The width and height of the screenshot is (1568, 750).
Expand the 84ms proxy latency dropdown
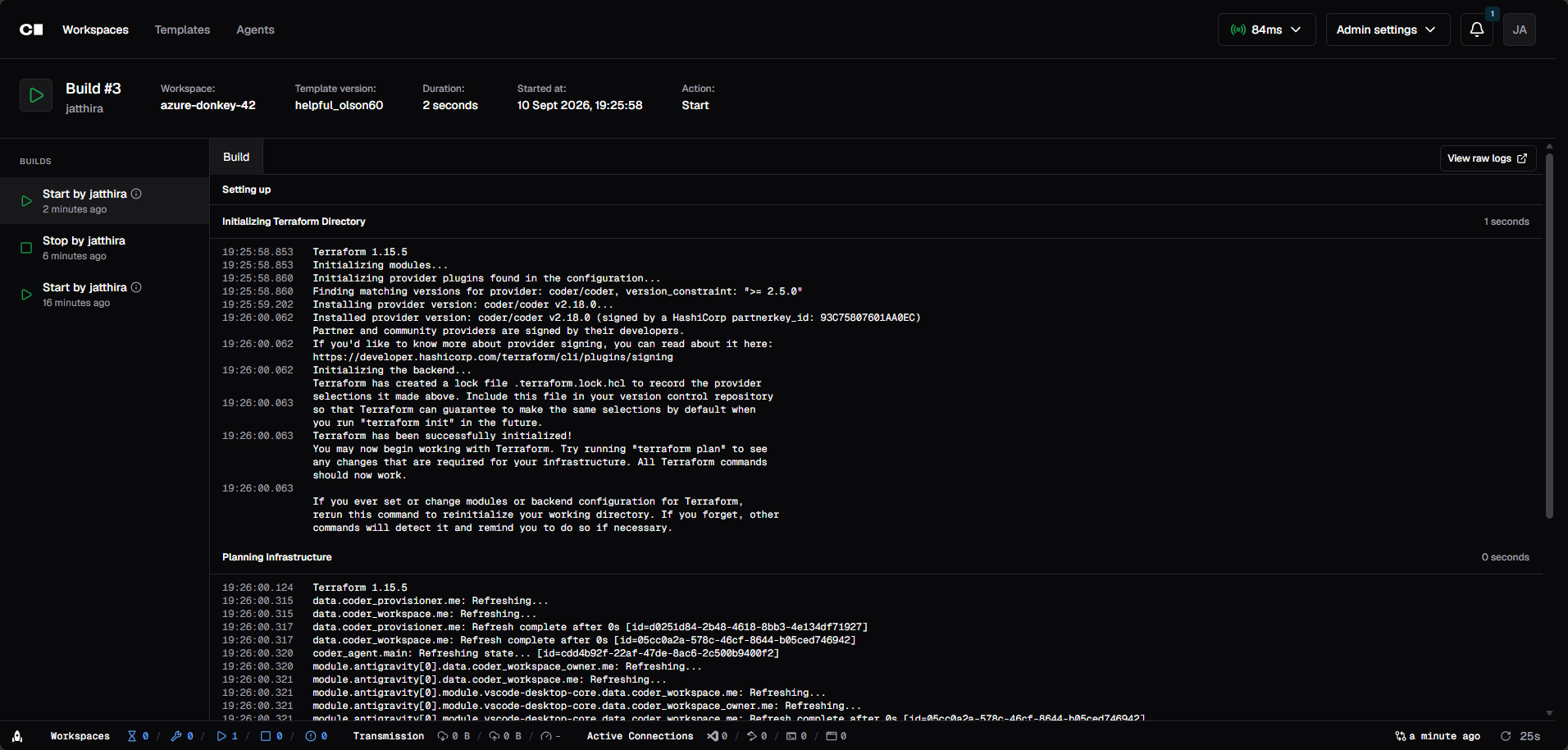coord(1267,30)
